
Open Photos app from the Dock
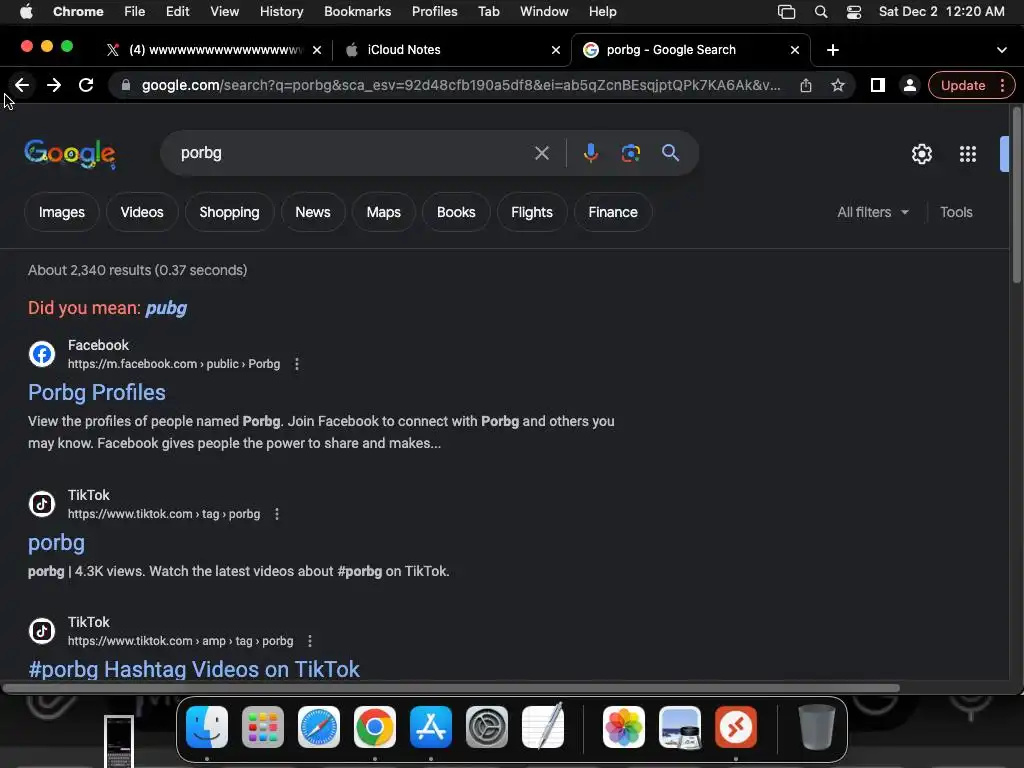pyautogui.click(x=624, y=726)
